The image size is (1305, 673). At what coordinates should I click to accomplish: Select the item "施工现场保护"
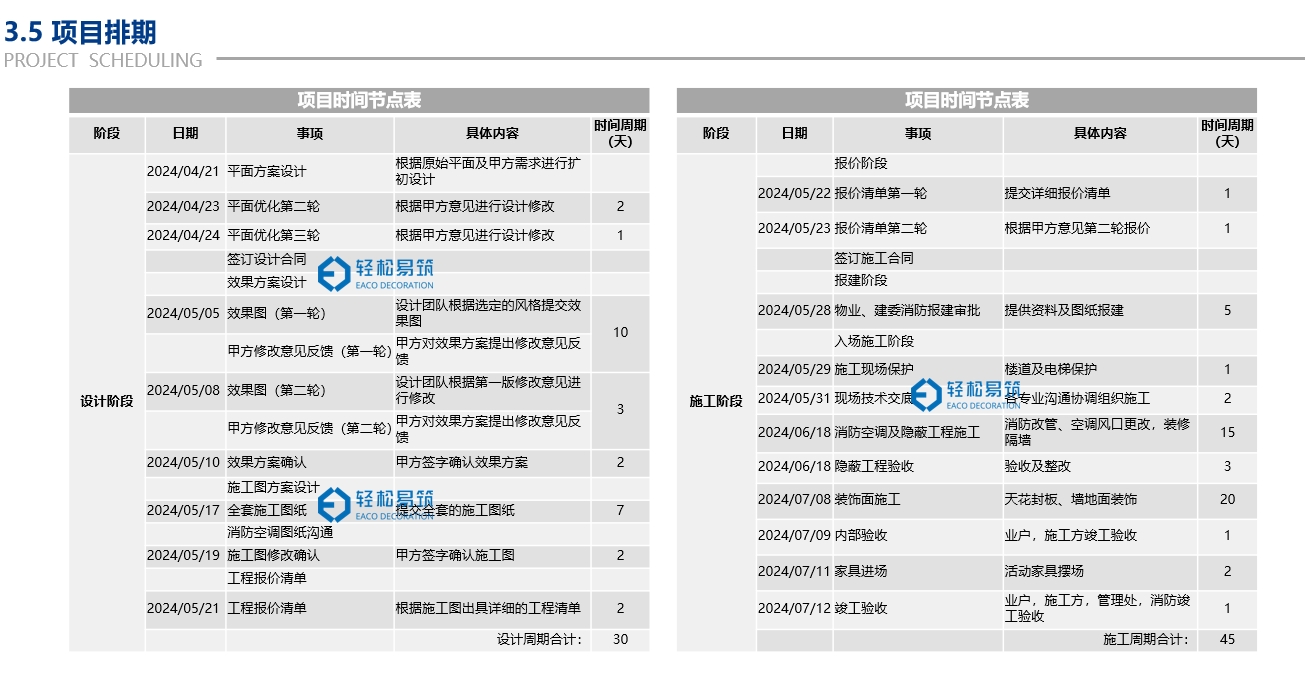(874, 370)
